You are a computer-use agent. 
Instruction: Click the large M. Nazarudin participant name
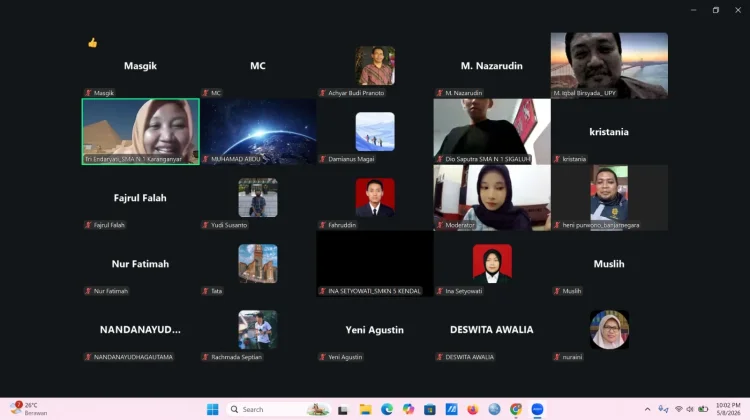point(492,66)
